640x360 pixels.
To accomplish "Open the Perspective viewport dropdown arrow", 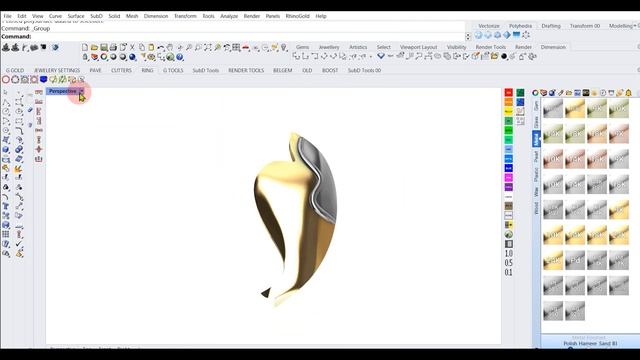I will coord(82,91).
